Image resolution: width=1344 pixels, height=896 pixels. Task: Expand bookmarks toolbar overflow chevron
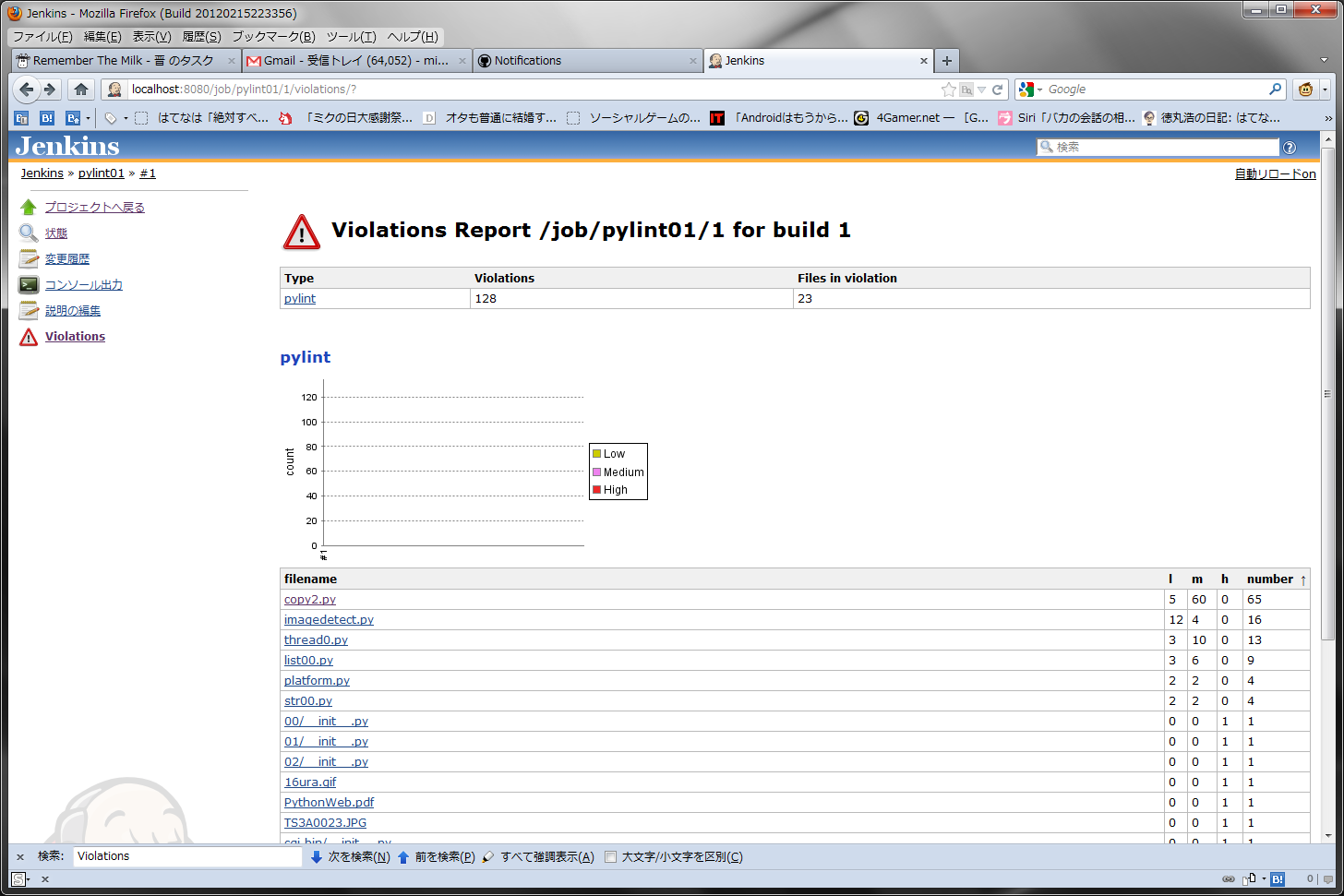coord(1328,118)
